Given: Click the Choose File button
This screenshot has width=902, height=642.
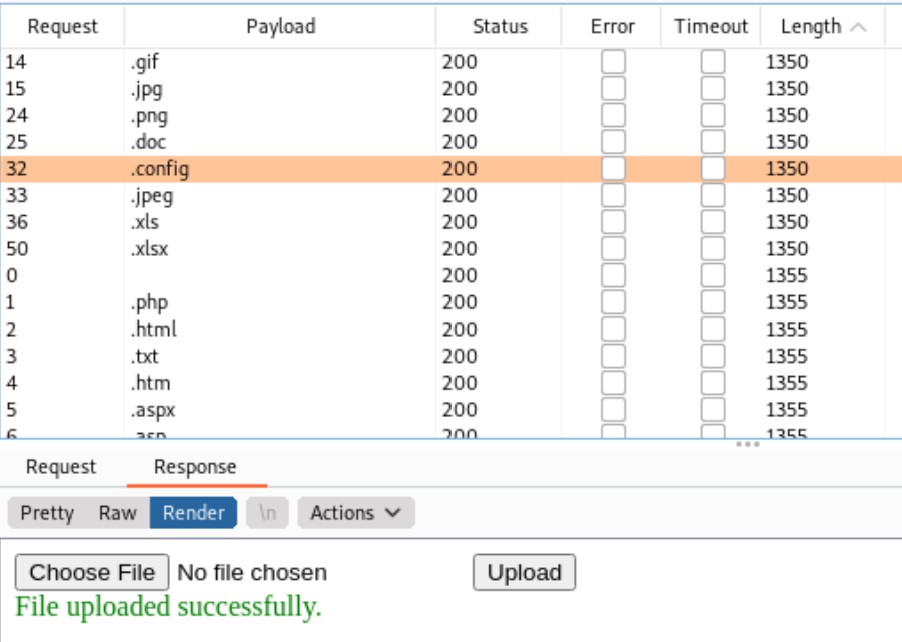Looking at the screenshot, I should click(x=92, y=573).
